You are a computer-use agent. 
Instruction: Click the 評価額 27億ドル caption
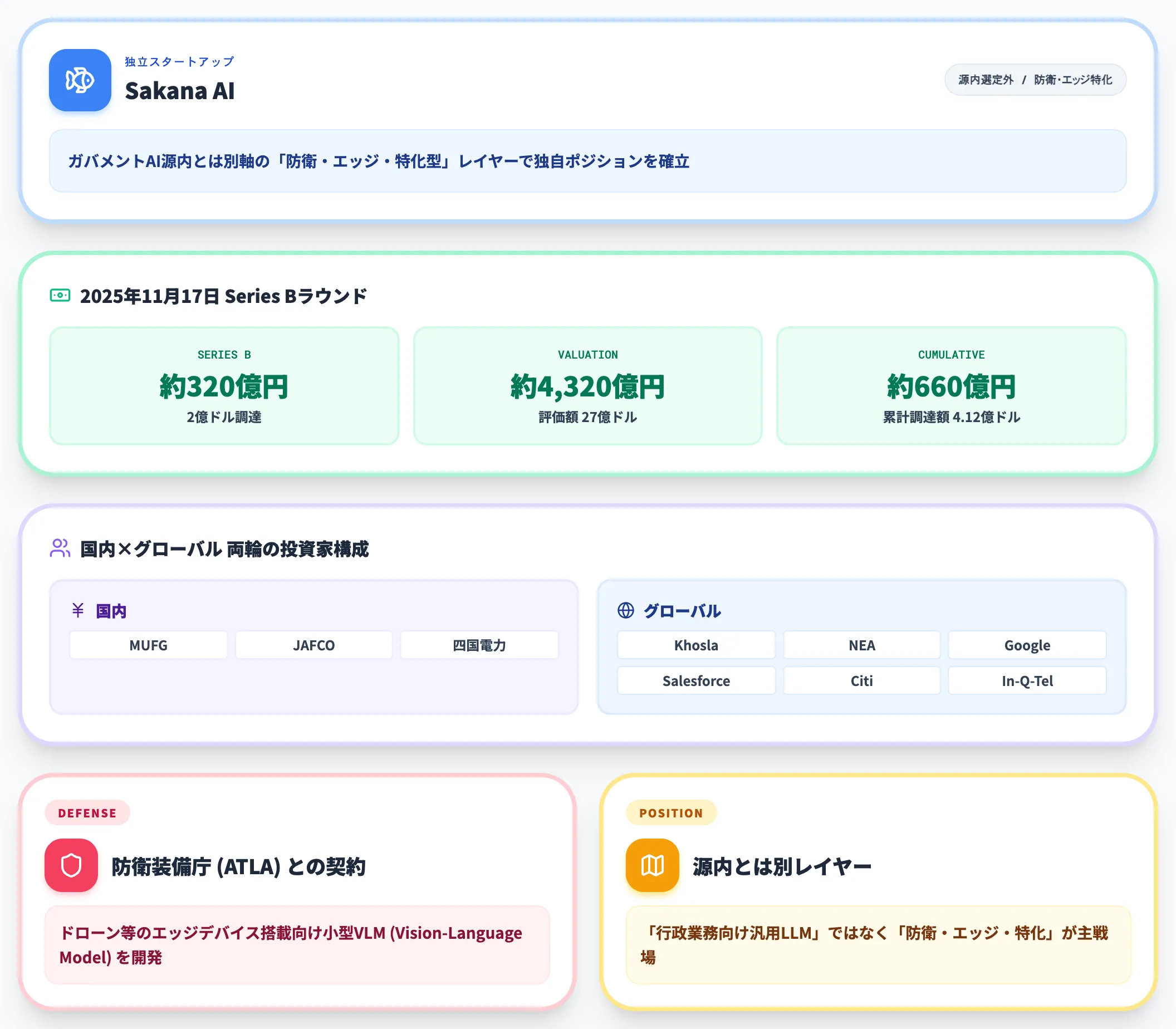(x=588, y=418)
